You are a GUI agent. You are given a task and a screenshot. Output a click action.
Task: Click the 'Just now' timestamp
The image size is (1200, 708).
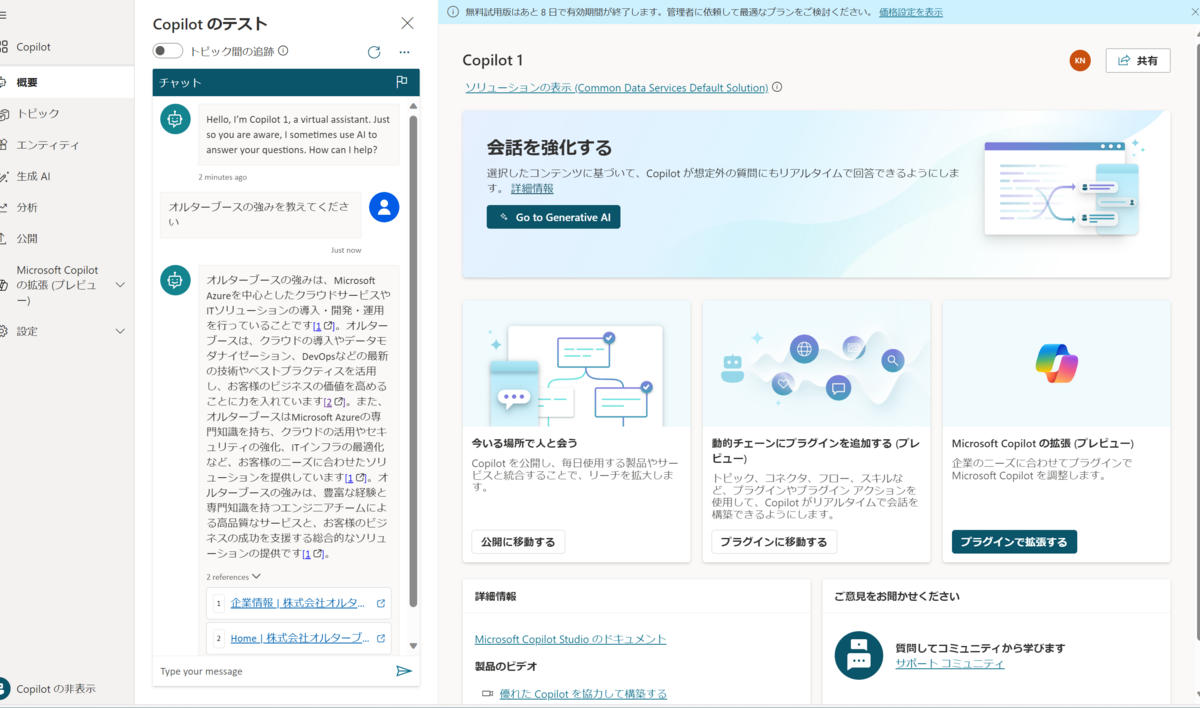[x=346, y=250]
